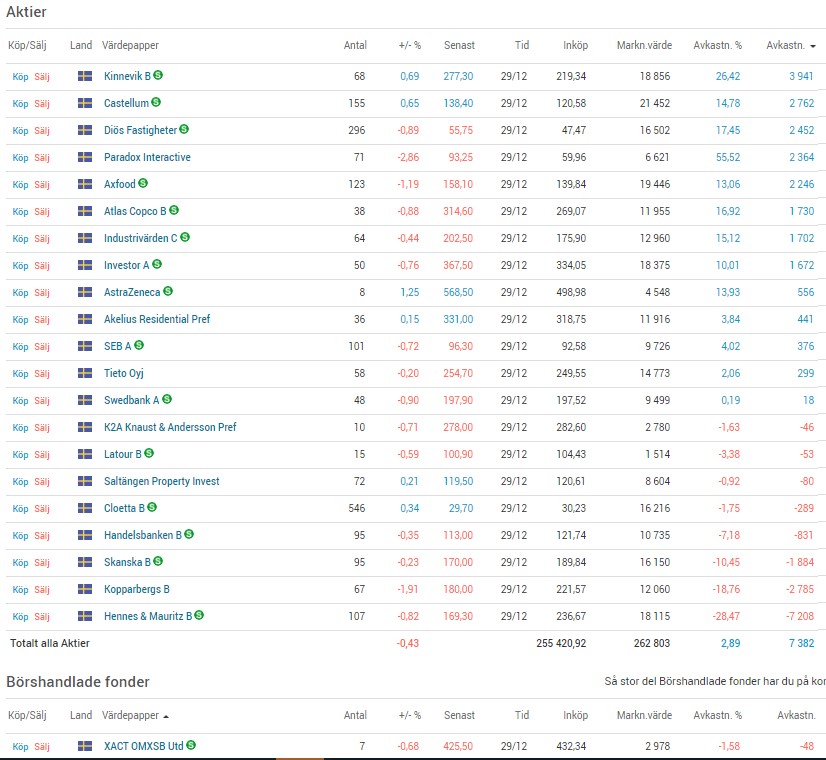The width and height of the screenshot is (826, 760).
Task: Toggle sort arrow on Avkastn. column in Aktier
Action: (x=812, y=46)
